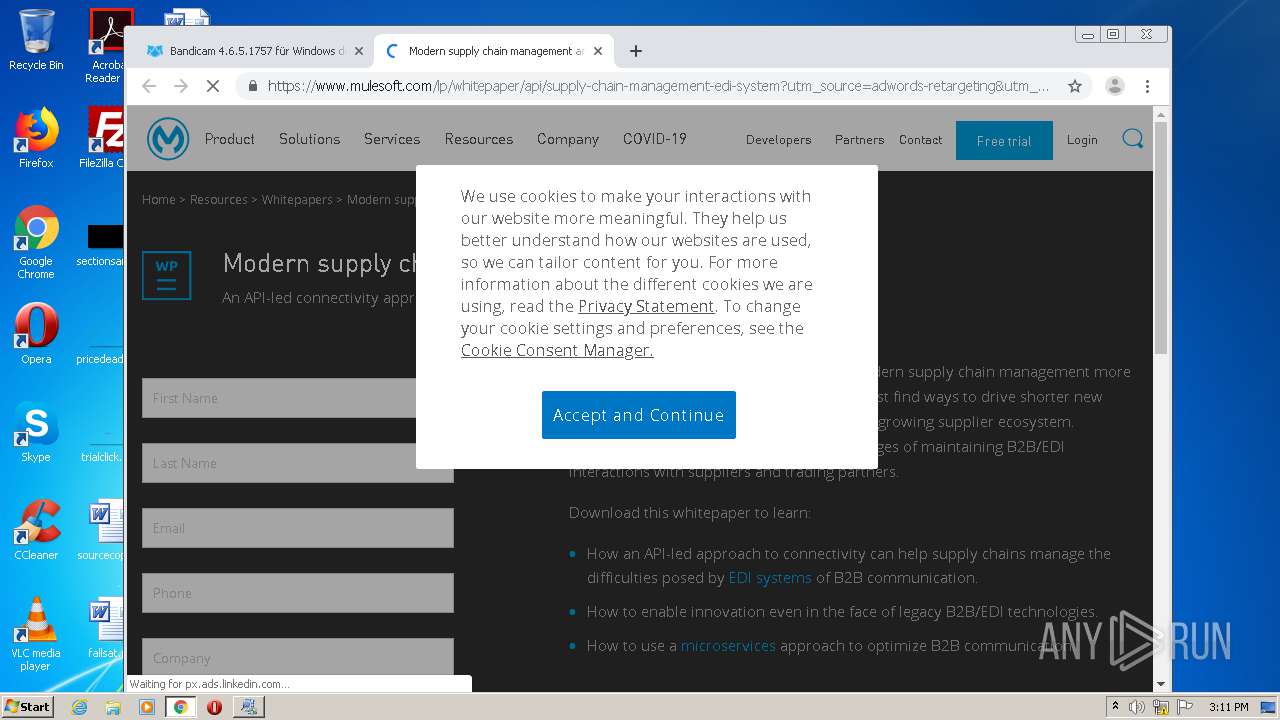Open the Product menu
This screenshot has height=720, width=1280.
click(230, 139)
